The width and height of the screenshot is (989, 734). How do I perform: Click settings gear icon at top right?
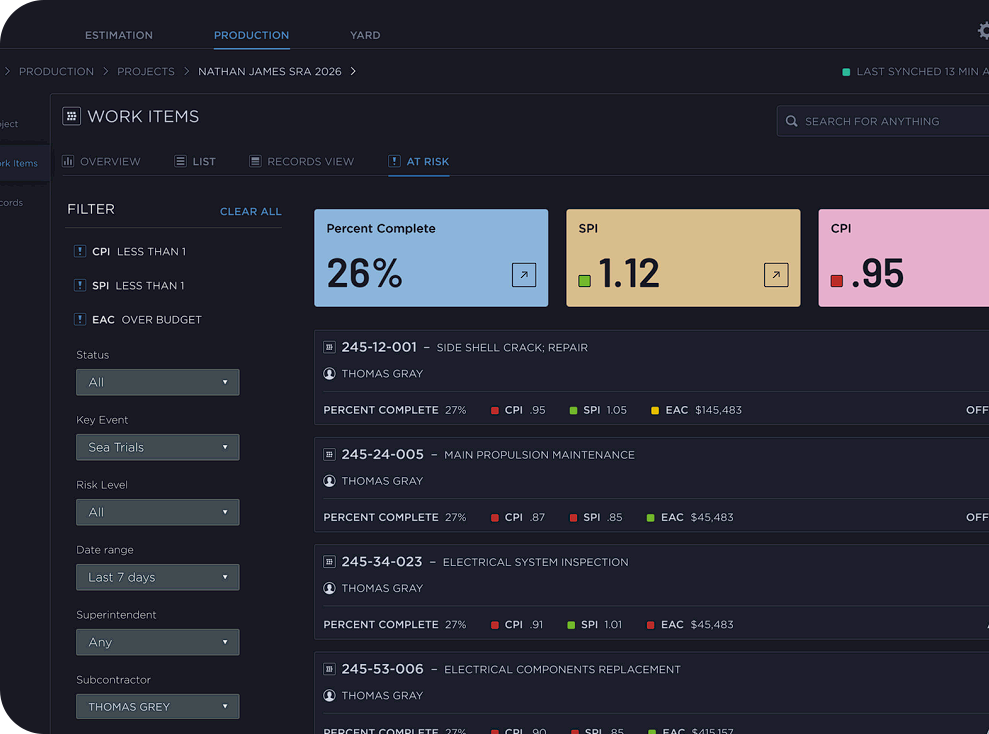coord(983,31)
